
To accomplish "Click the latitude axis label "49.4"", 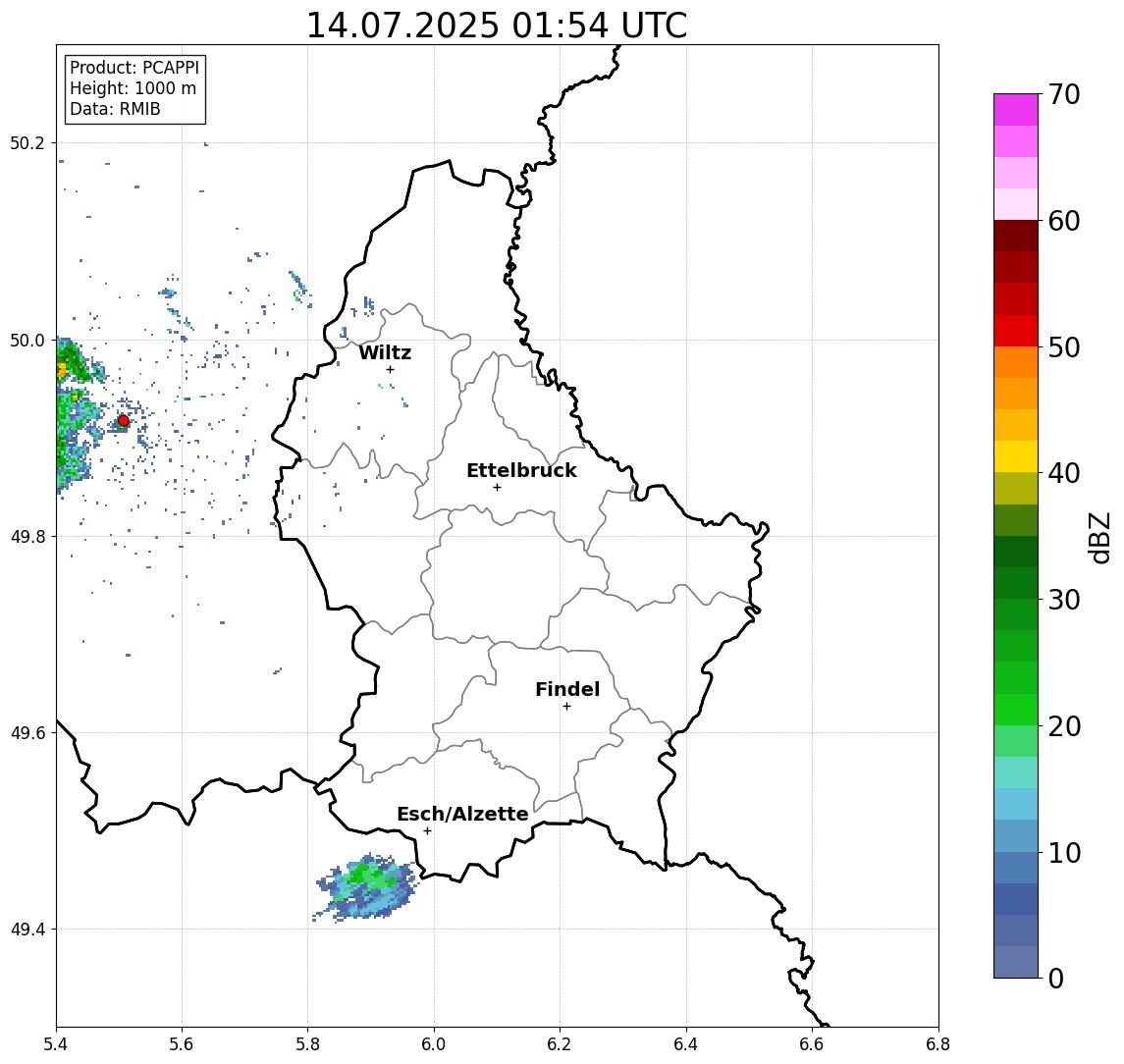I will point(27,930).
